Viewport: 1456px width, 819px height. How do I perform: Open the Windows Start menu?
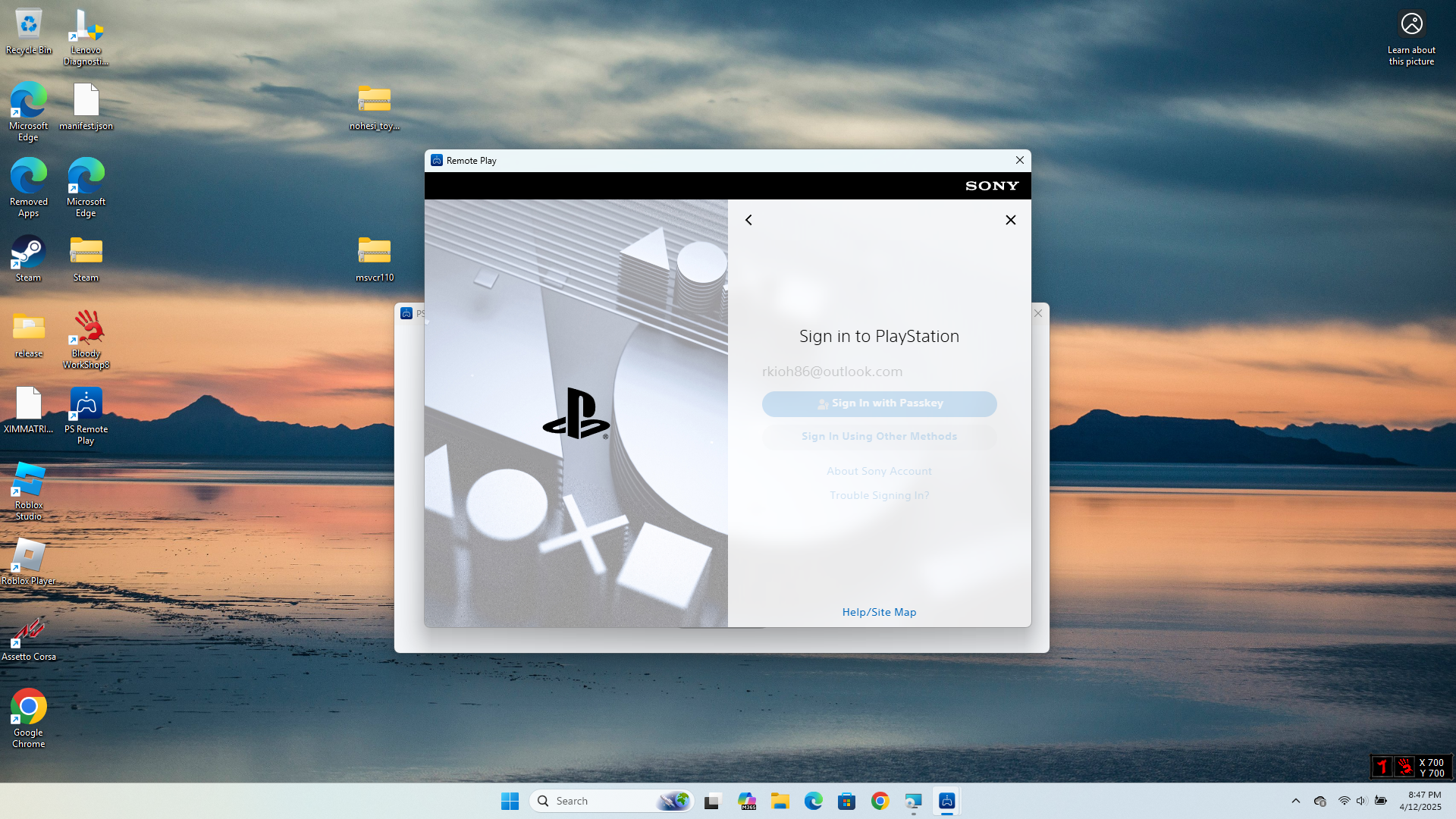coord(510,801)
